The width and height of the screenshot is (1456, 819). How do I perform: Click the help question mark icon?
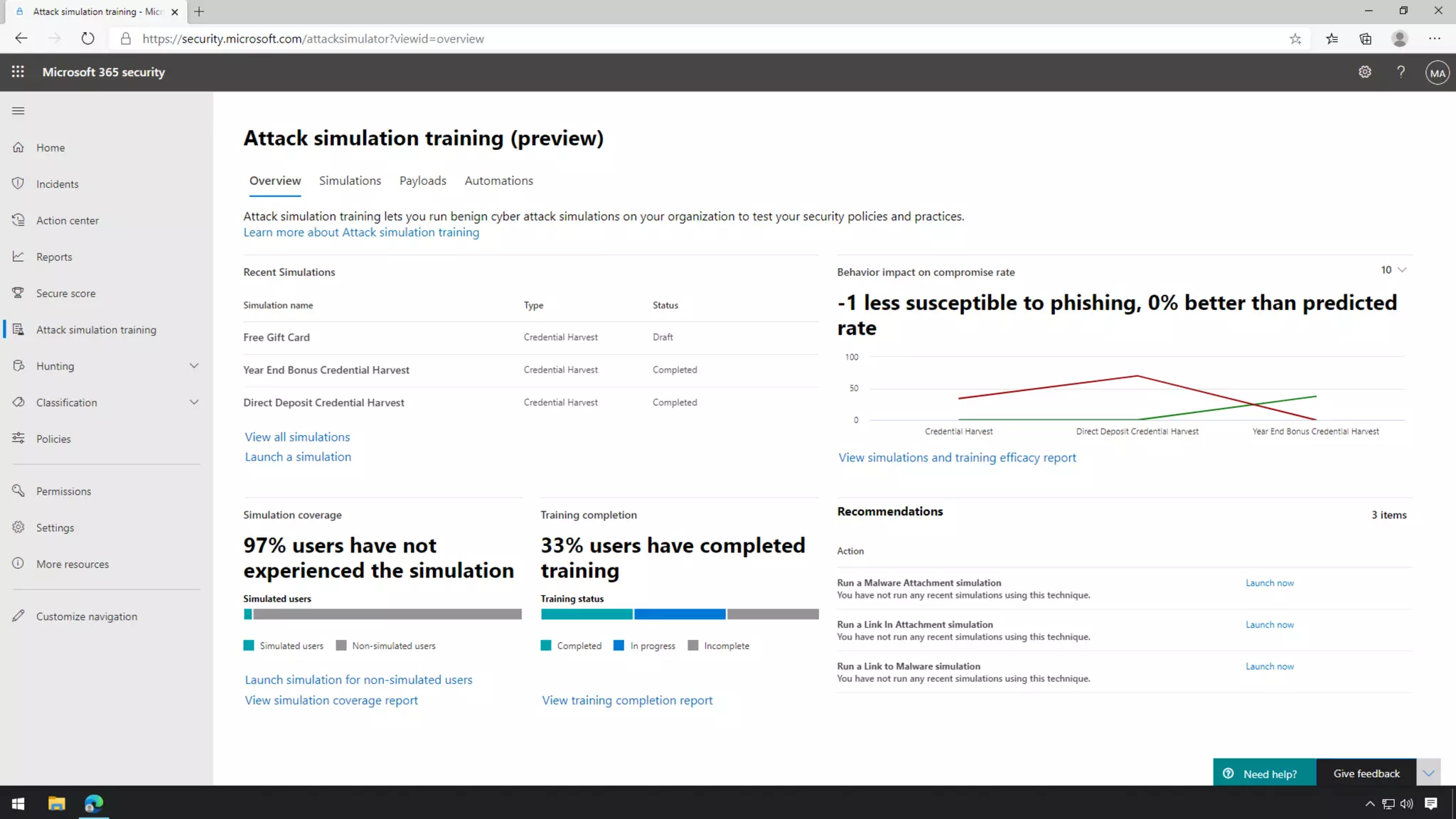click(1401, 72)
